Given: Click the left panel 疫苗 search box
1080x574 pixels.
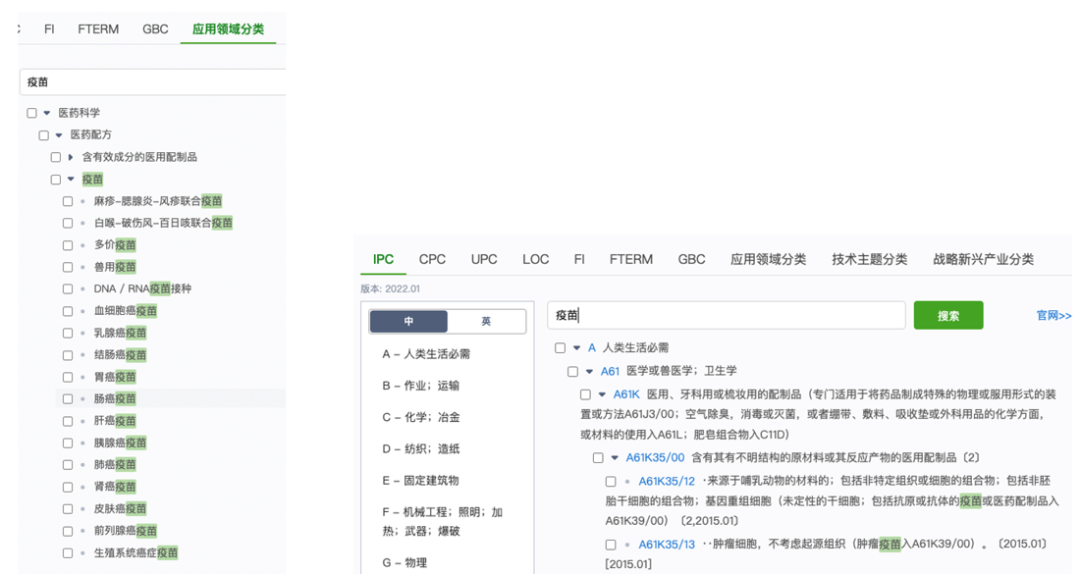Looking at the screenshot, I should tap(150, 82).
